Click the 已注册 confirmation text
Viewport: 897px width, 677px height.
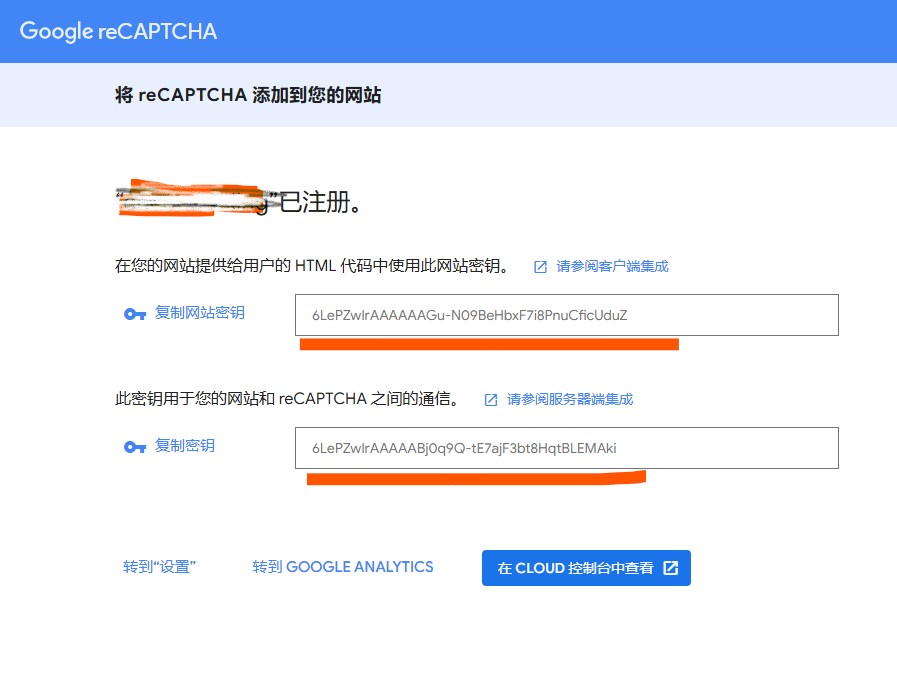[319, 203]
